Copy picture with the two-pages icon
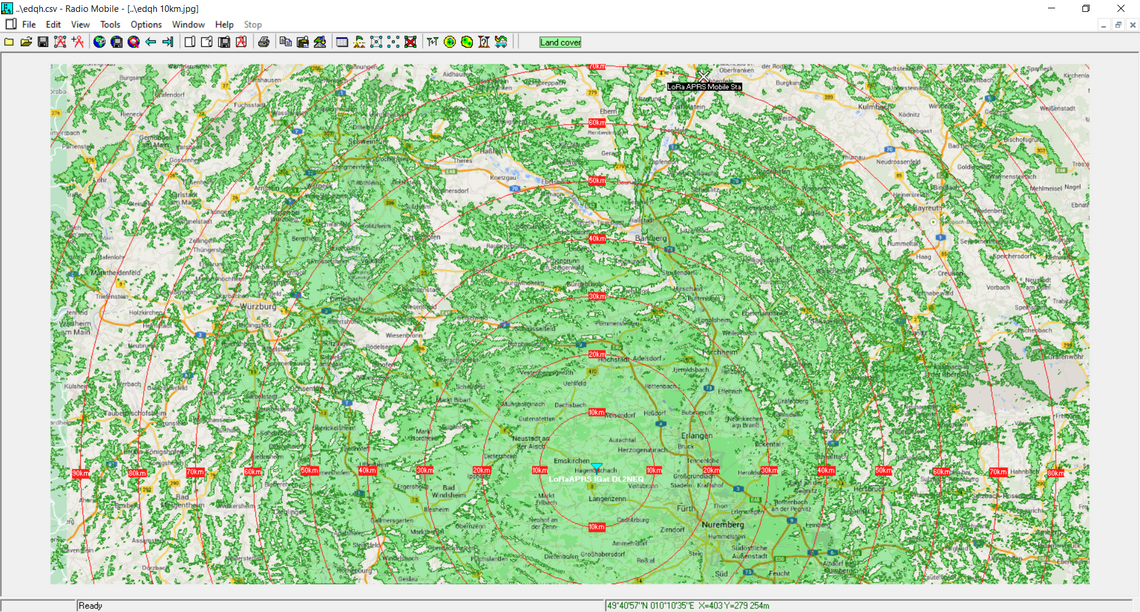Viewport: 1140px width, 612px height. 286,42
